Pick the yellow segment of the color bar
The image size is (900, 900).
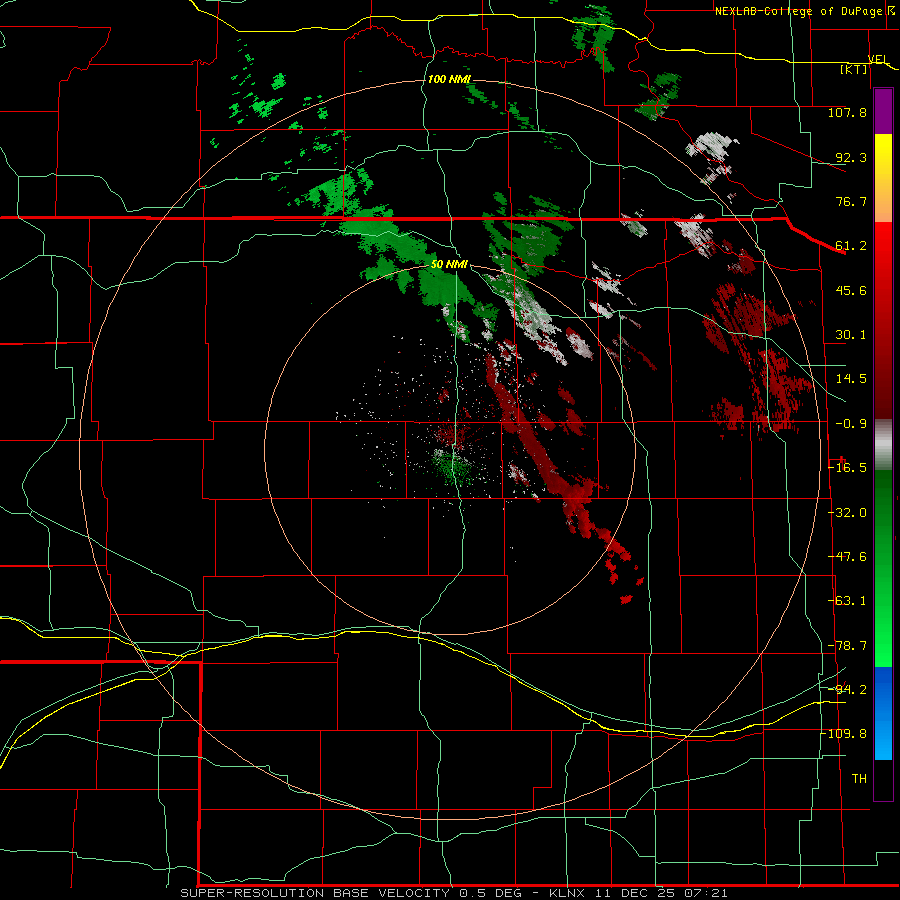click(x=883, y=178)
